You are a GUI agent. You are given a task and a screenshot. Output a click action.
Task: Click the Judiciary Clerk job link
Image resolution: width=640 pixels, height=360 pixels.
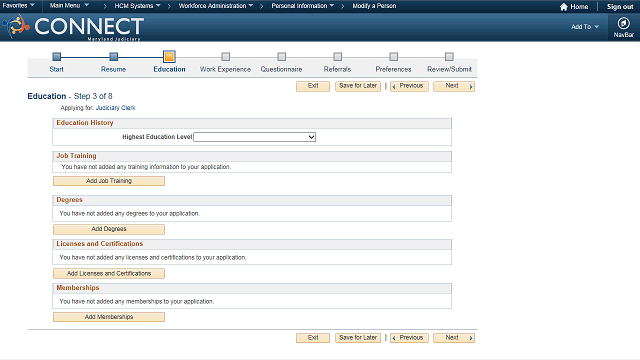click(x=116, y=108)
